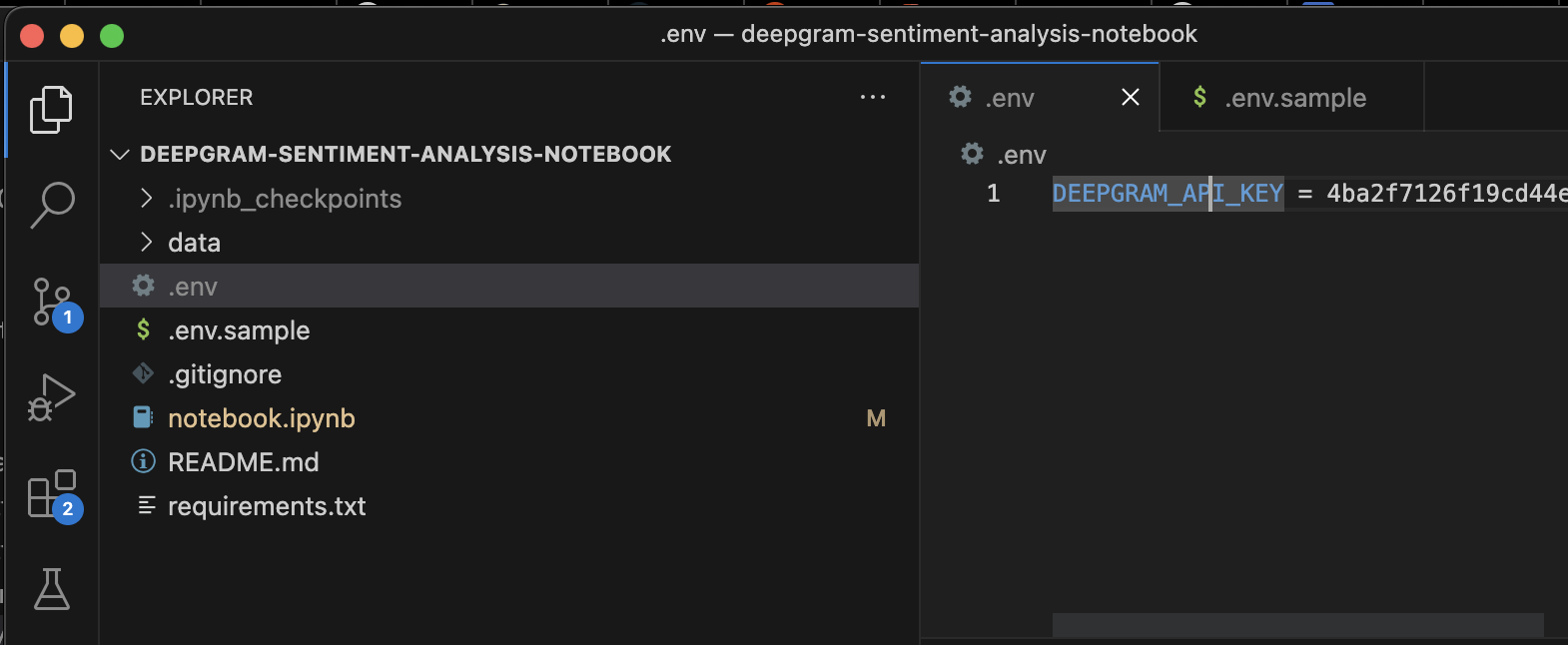This screenshot has height=645, width=1568.
Task: Open the Explorer view in activity bar
Action: point(51,109)
